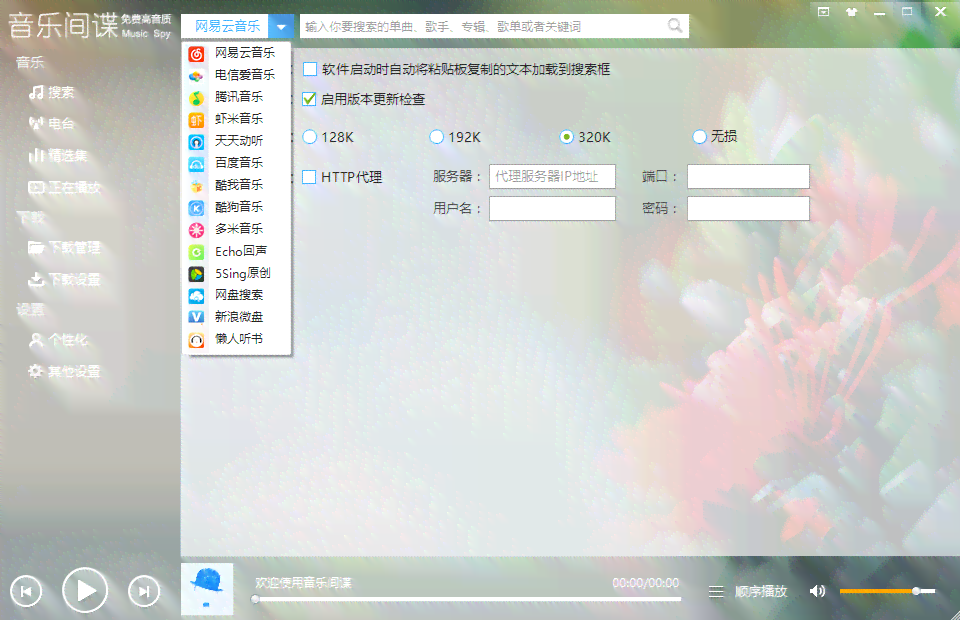Viewport: 960px width, 620px height.
Task: Select 酷狗音乐 source icon
Action: click(196, 208)
